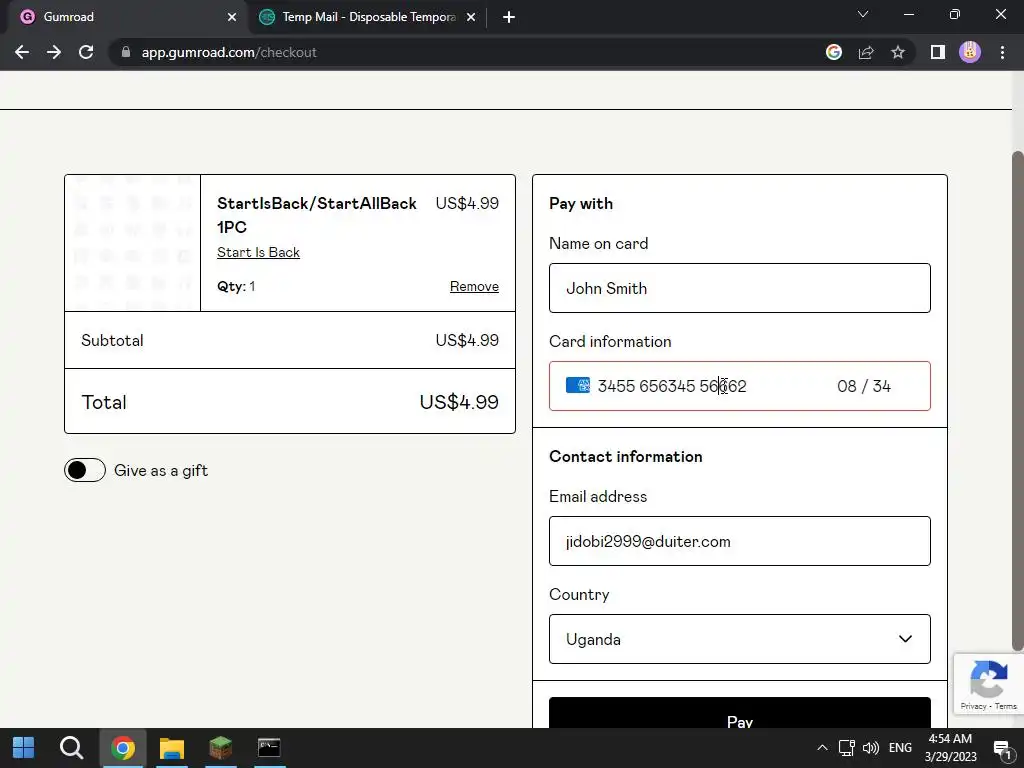This screenshot has width=1024, height=768.
Task: Bookmark this page with the star
Action: tap(898, 52)
